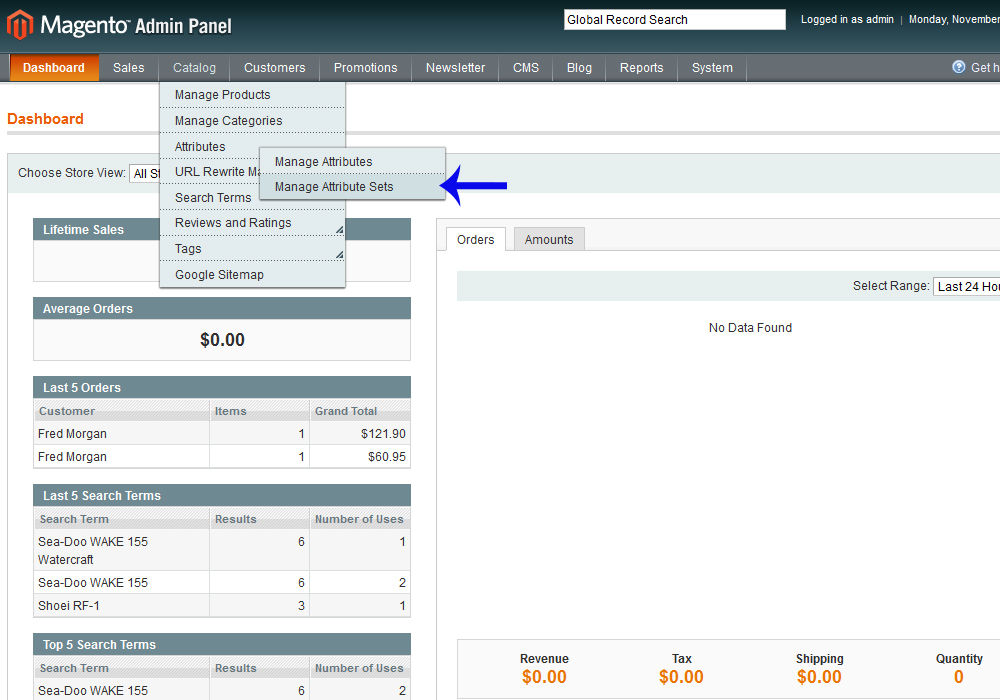Open the CMS menu
Screen dimensions: 1000x700
pos(526,68)
